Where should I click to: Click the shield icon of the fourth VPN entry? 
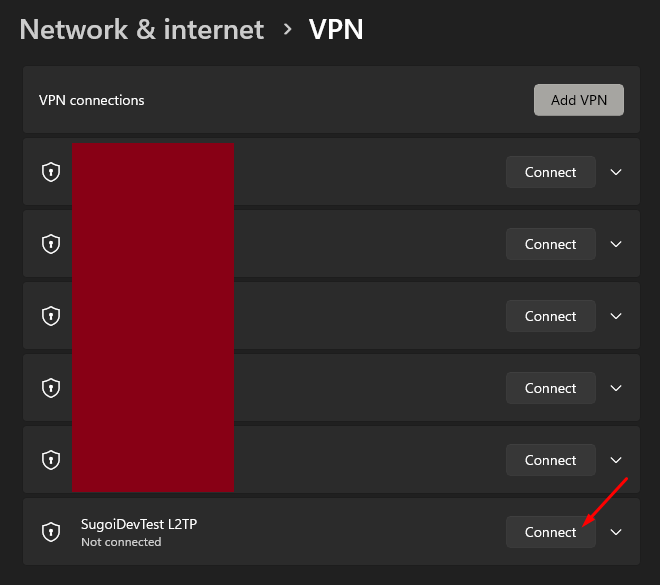point(51,388)
